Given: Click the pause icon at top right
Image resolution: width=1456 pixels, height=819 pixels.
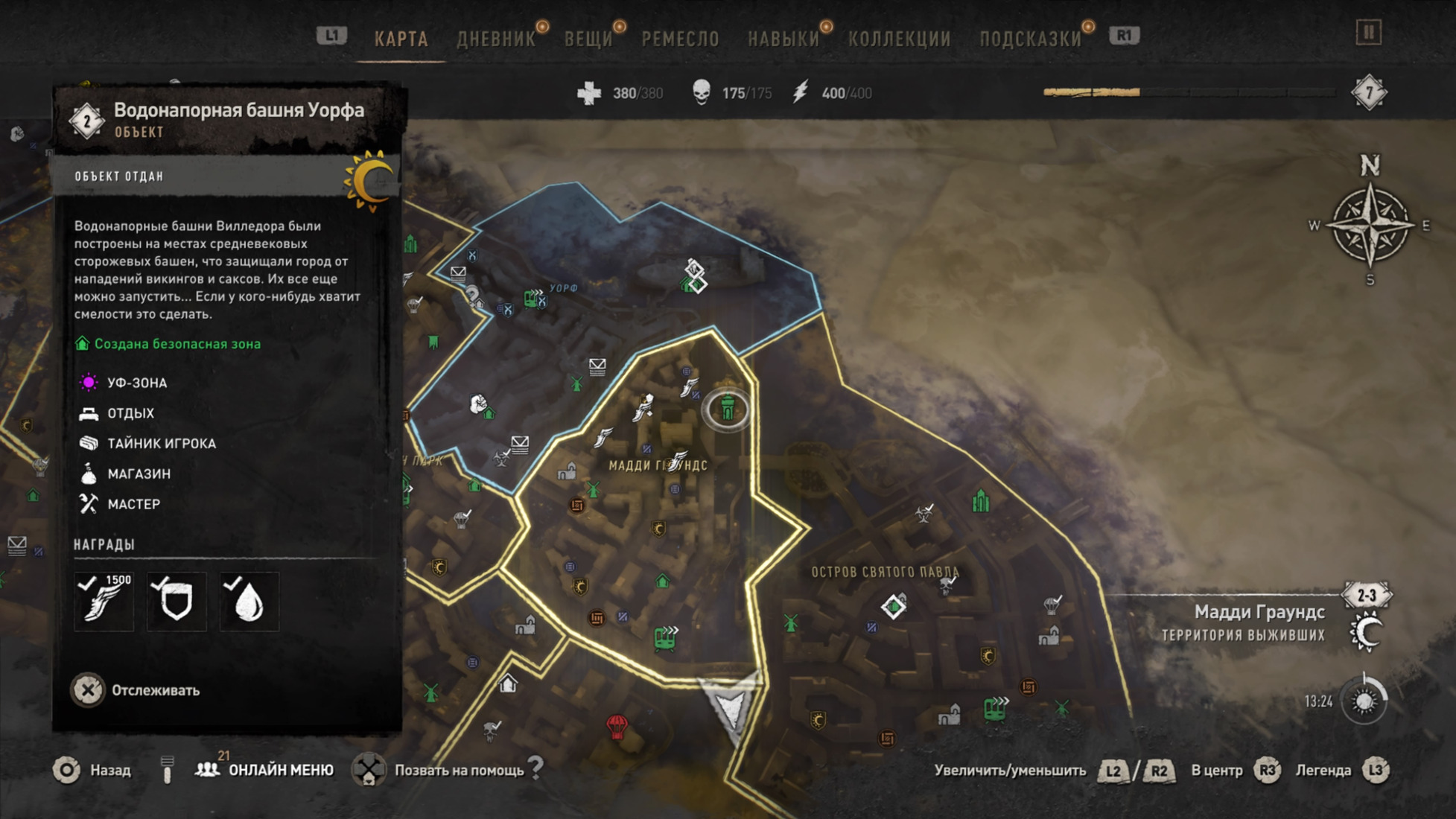Looking at the screenshot, I should pyautogui.click(x=1368, y=32).
